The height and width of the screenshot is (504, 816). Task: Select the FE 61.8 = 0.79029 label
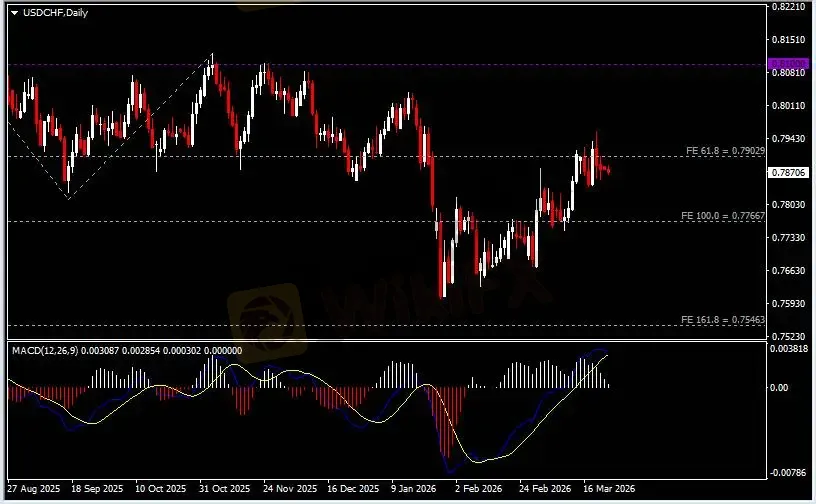724,150
